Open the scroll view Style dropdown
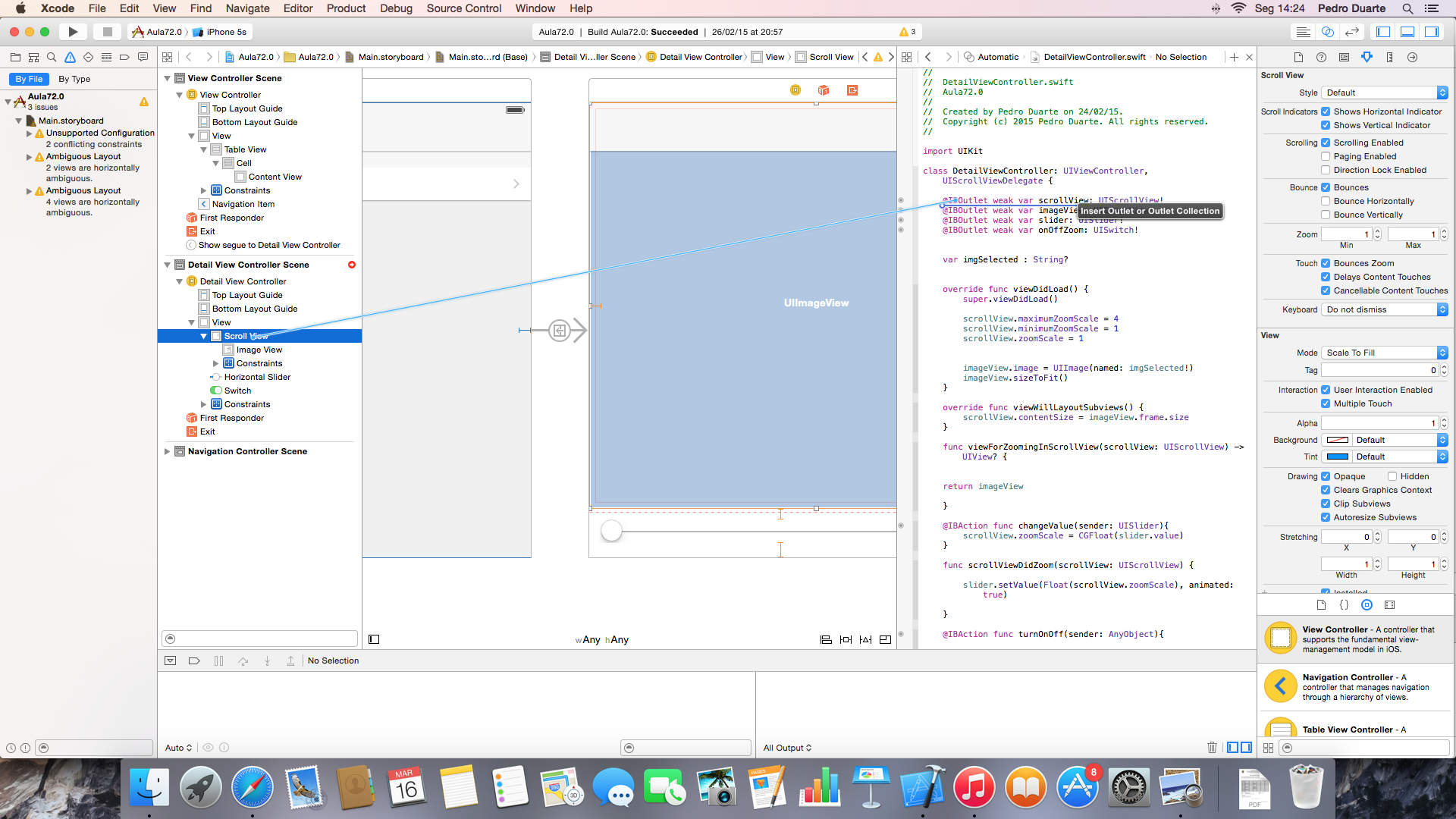The width and height of the screenshot is (1456, 819). (1385, 93)
